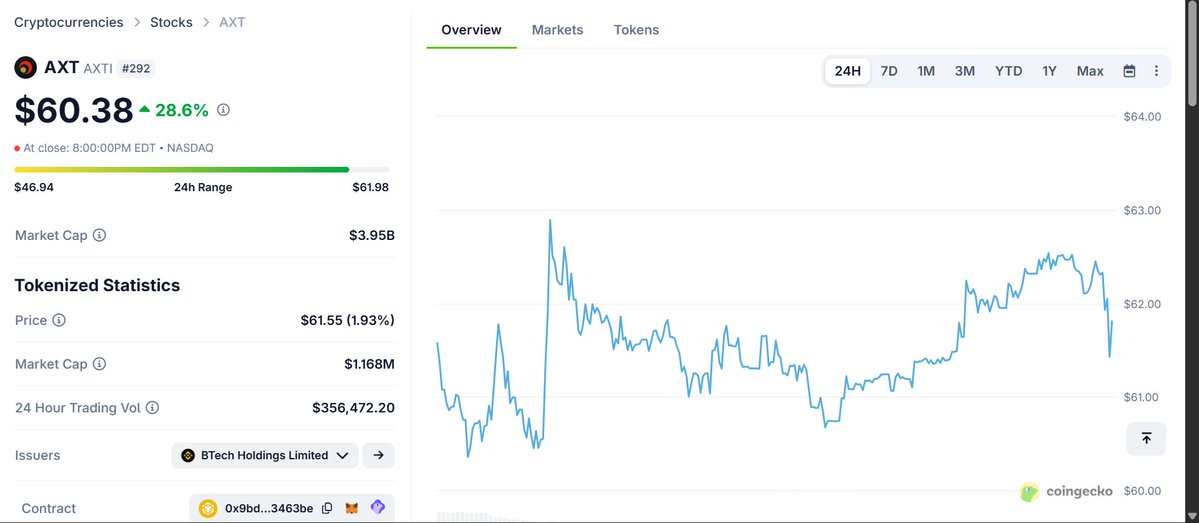Click the 24h Range progress bar
Viewport: 1199px width, 523px height.
click(202, 169)
